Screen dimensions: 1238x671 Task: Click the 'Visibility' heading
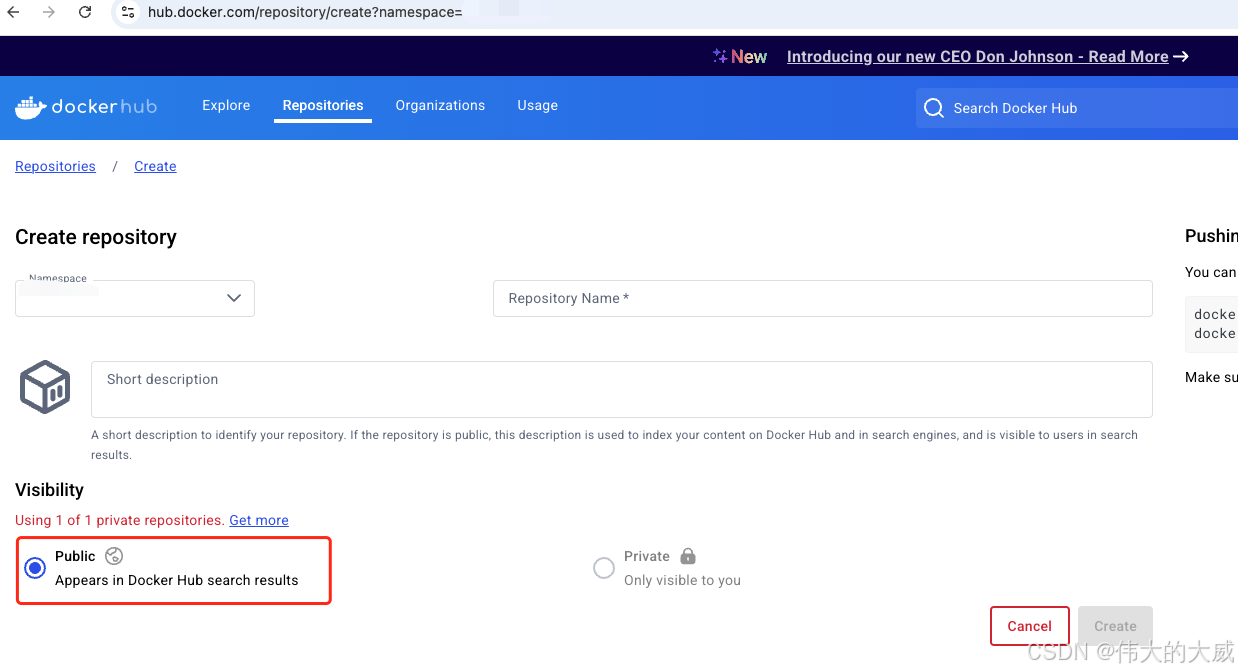click(49, 490)
